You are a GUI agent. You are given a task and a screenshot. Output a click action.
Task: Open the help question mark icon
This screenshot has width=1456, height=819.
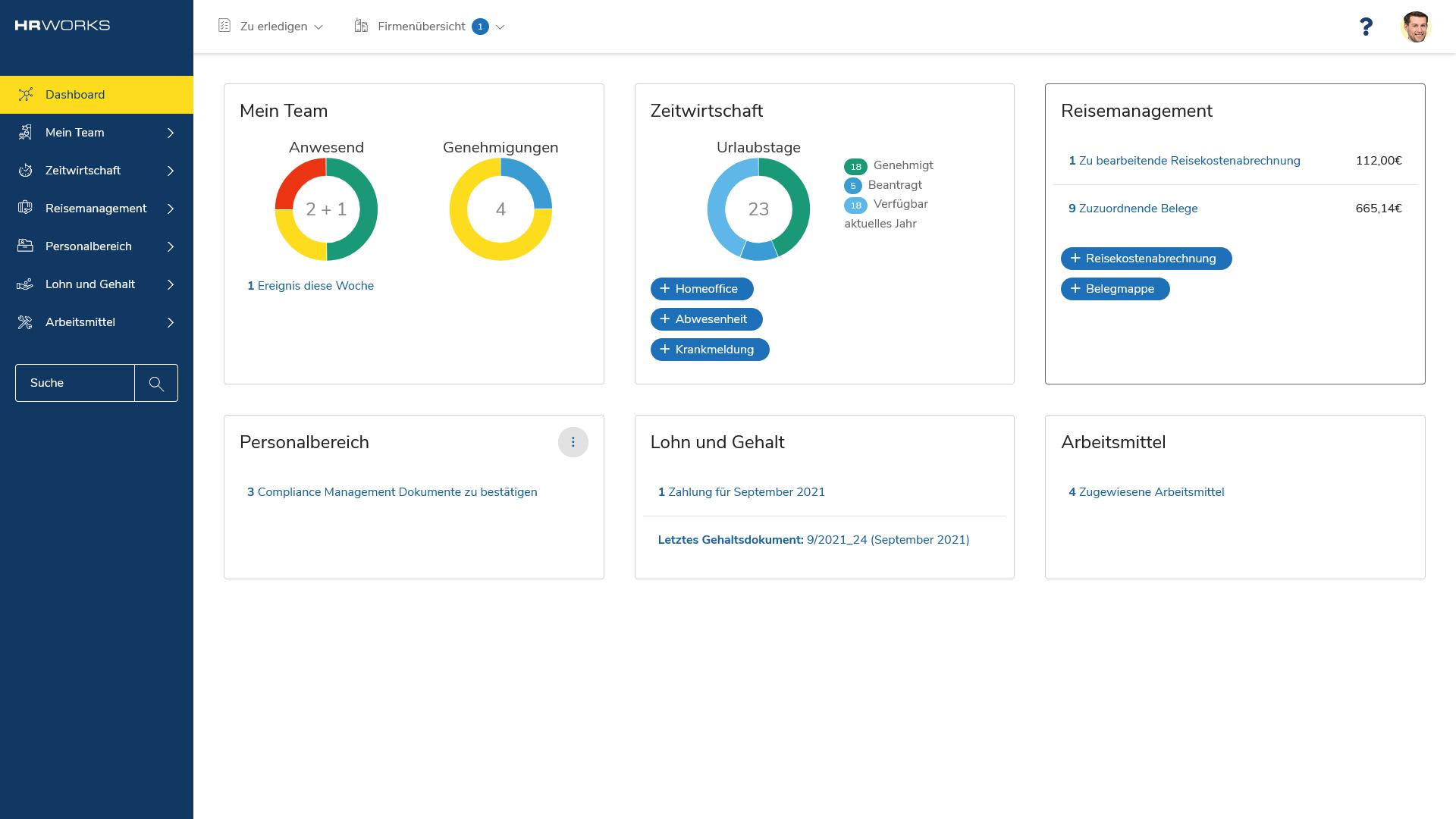[x=1367, y=27]
